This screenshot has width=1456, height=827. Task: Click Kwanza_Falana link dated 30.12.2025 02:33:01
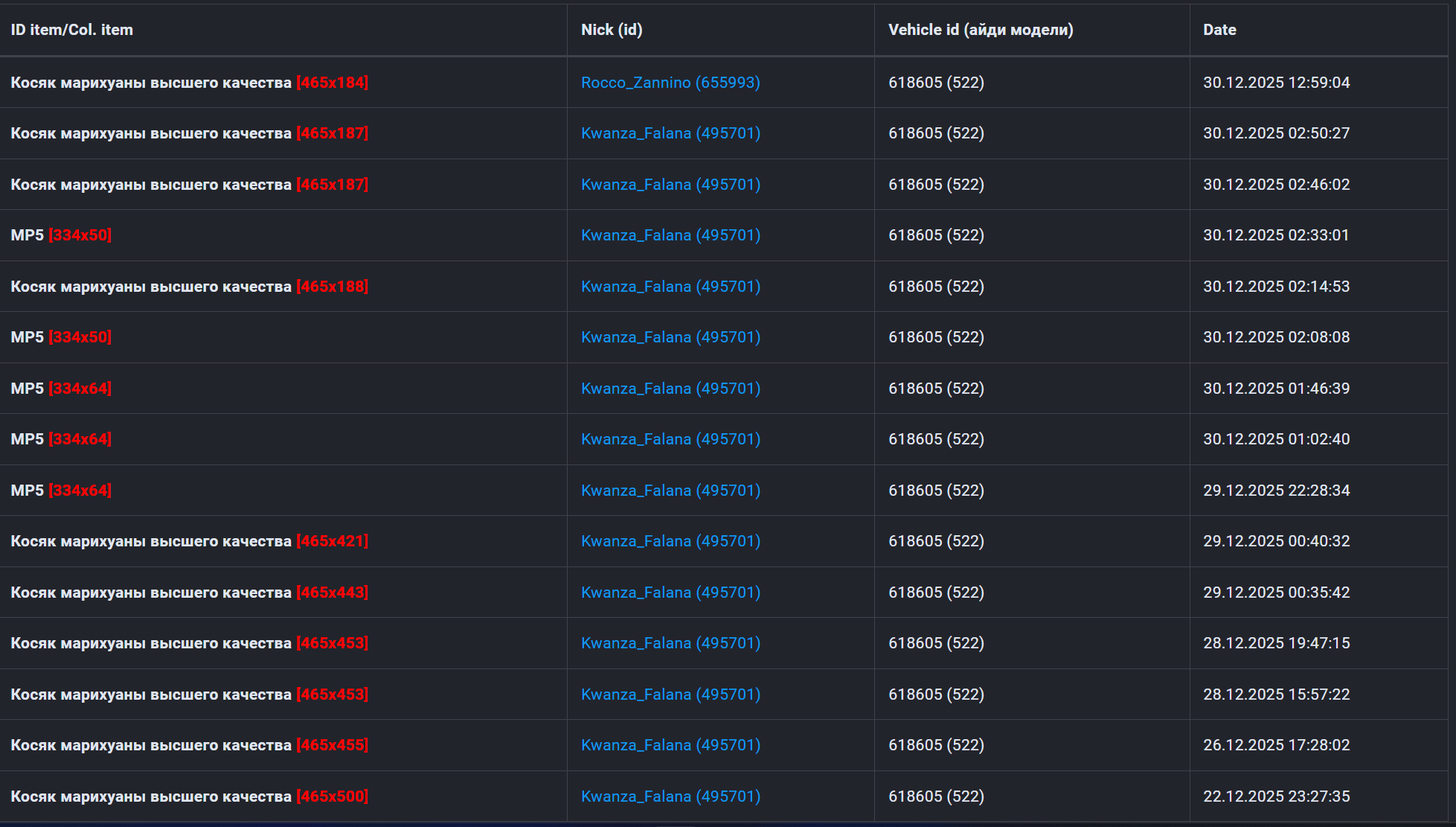click(x=670, y=235)
